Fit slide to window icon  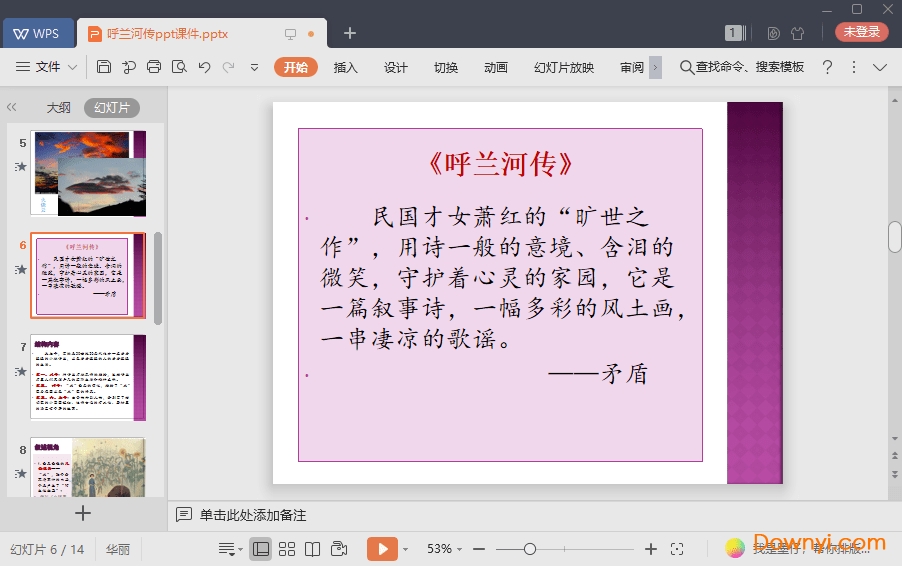click(677, 549)
